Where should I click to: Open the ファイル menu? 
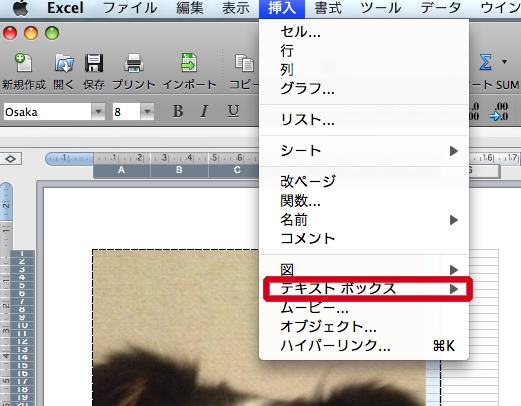(x=130, y=8)
